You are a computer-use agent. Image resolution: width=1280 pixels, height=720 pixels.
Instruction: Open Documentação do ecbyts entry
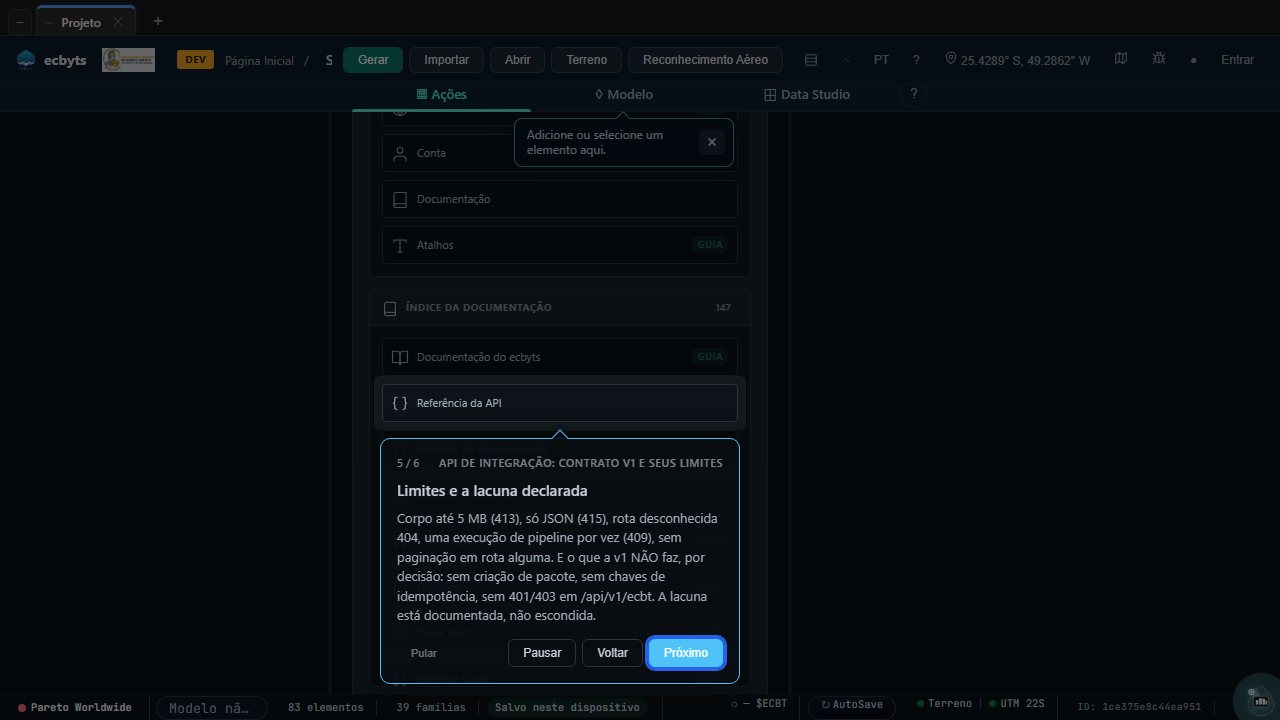(x=559, y=357)
